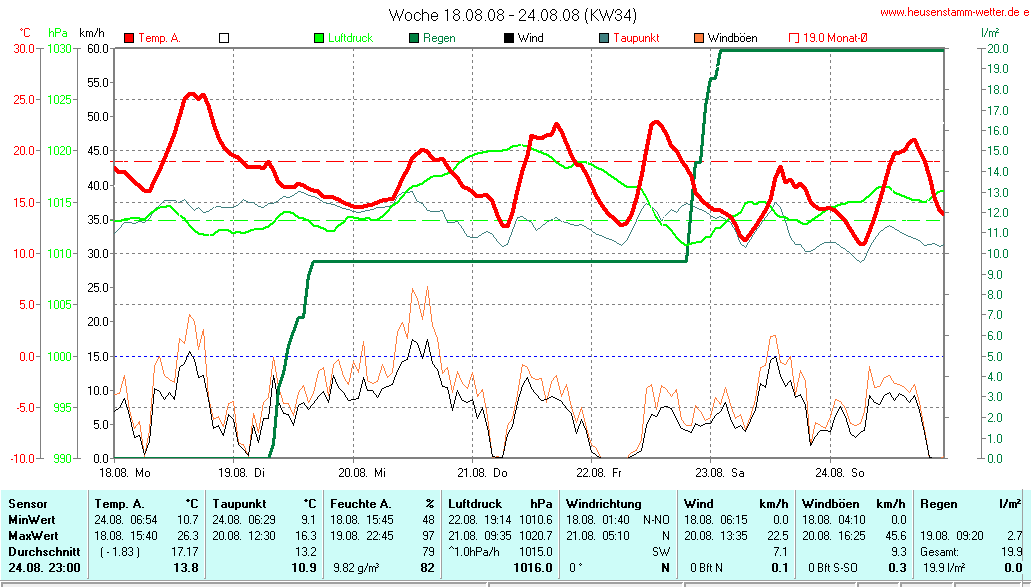Click the light green Luftdruck legend swatch
Image resolution: width=1034 pixels, height=587 pixels.
point(320,38)
